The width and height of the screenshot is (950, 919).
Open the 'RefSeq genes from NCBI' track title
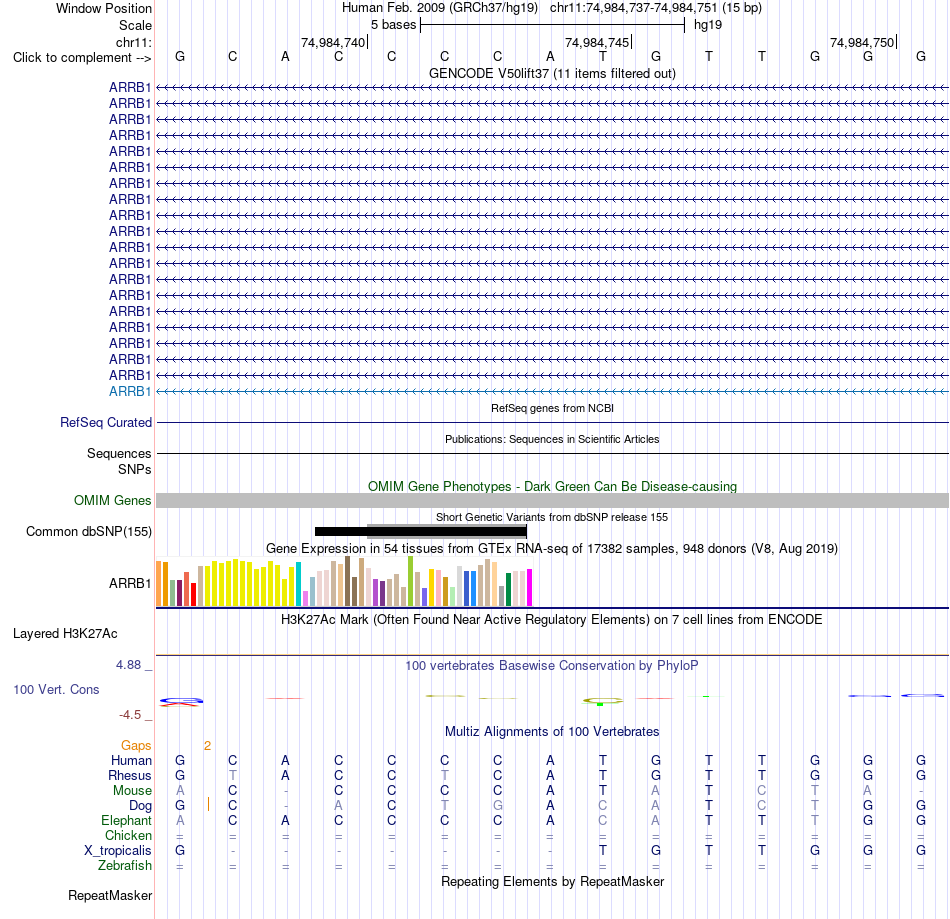coord(552,408)
